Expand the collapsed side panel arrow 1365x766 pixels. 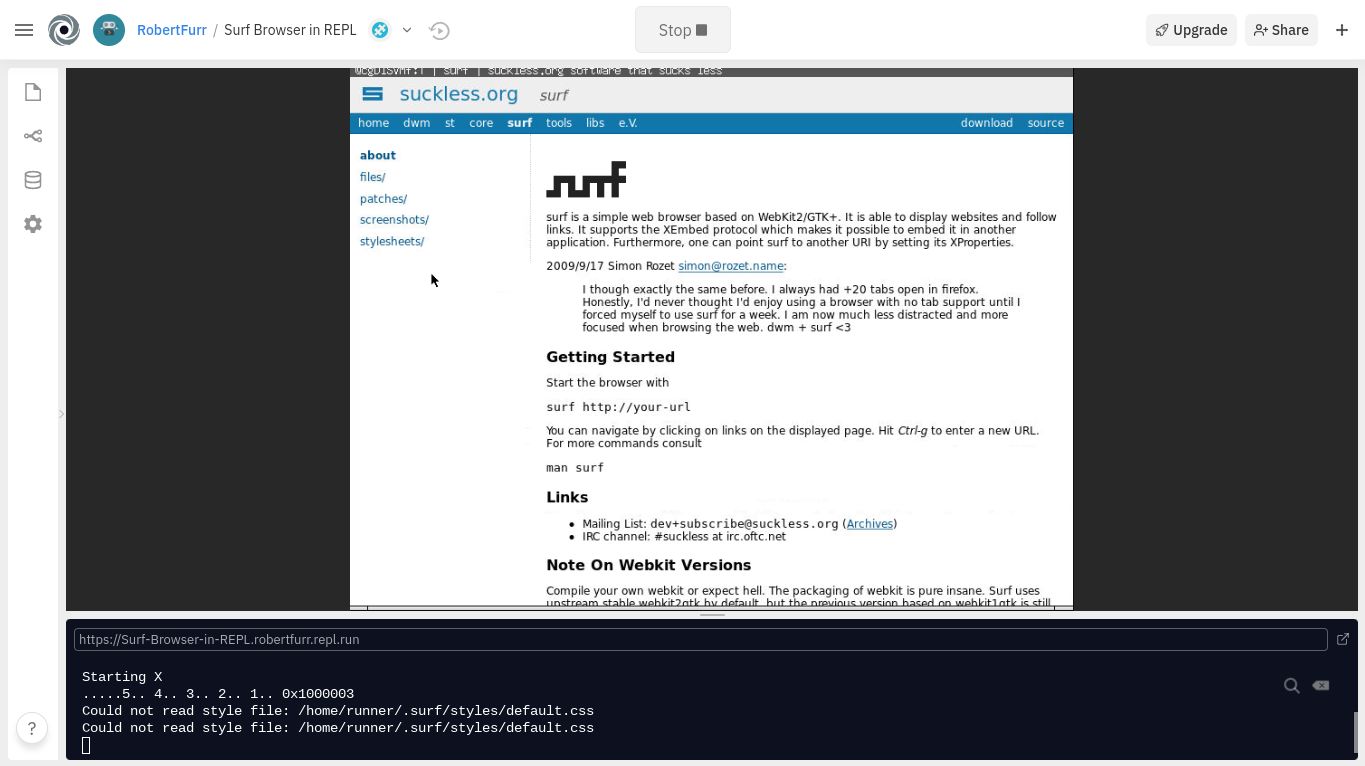(61, 413)
